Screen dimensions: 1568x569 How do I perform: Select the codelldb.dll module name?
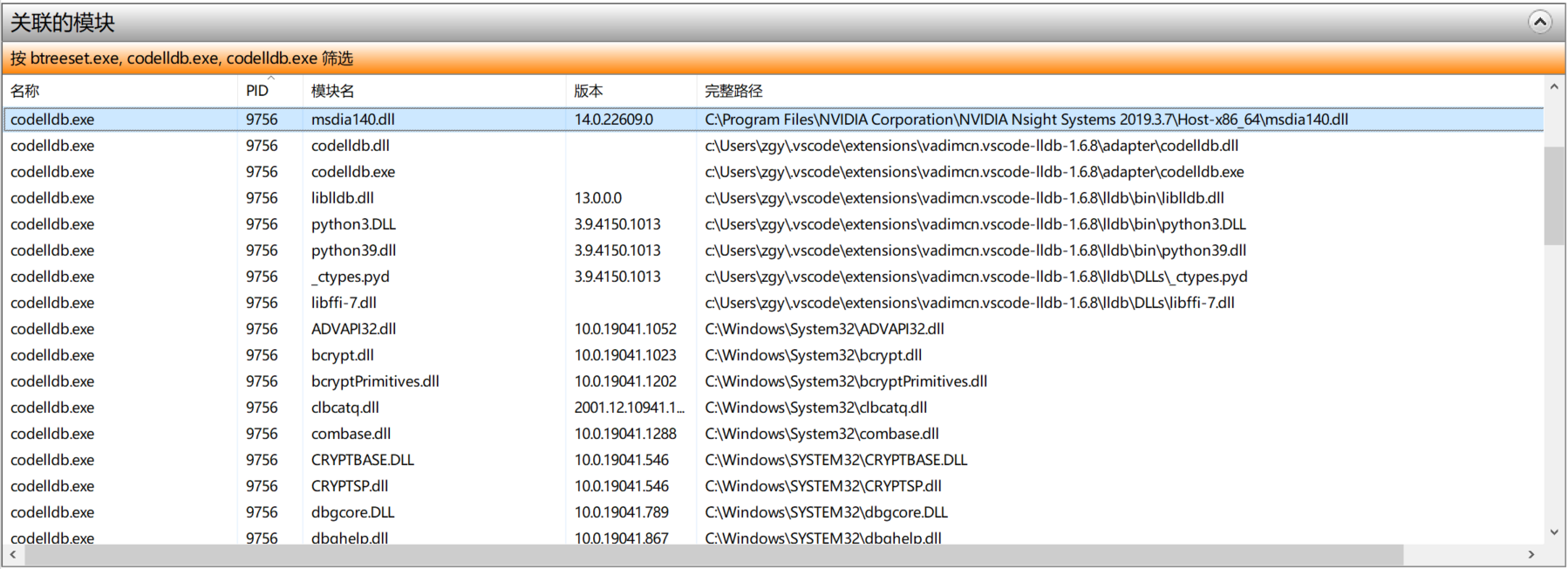(x=350, y=146)
